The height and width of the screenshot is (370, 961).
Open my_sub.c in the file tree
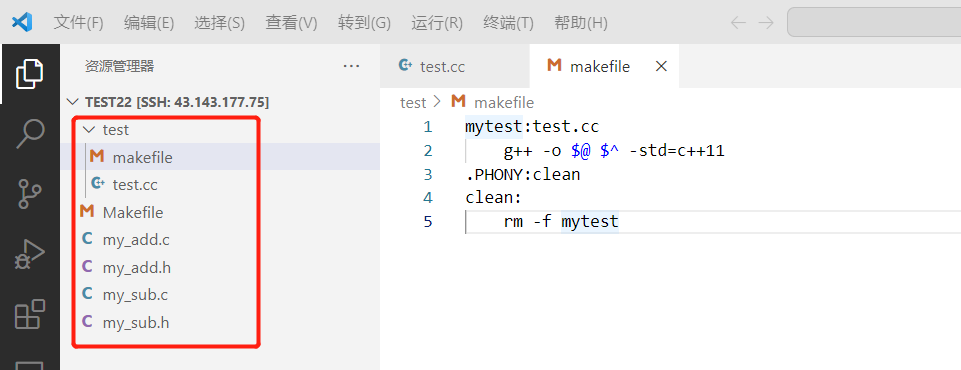(x=221, y=295)
